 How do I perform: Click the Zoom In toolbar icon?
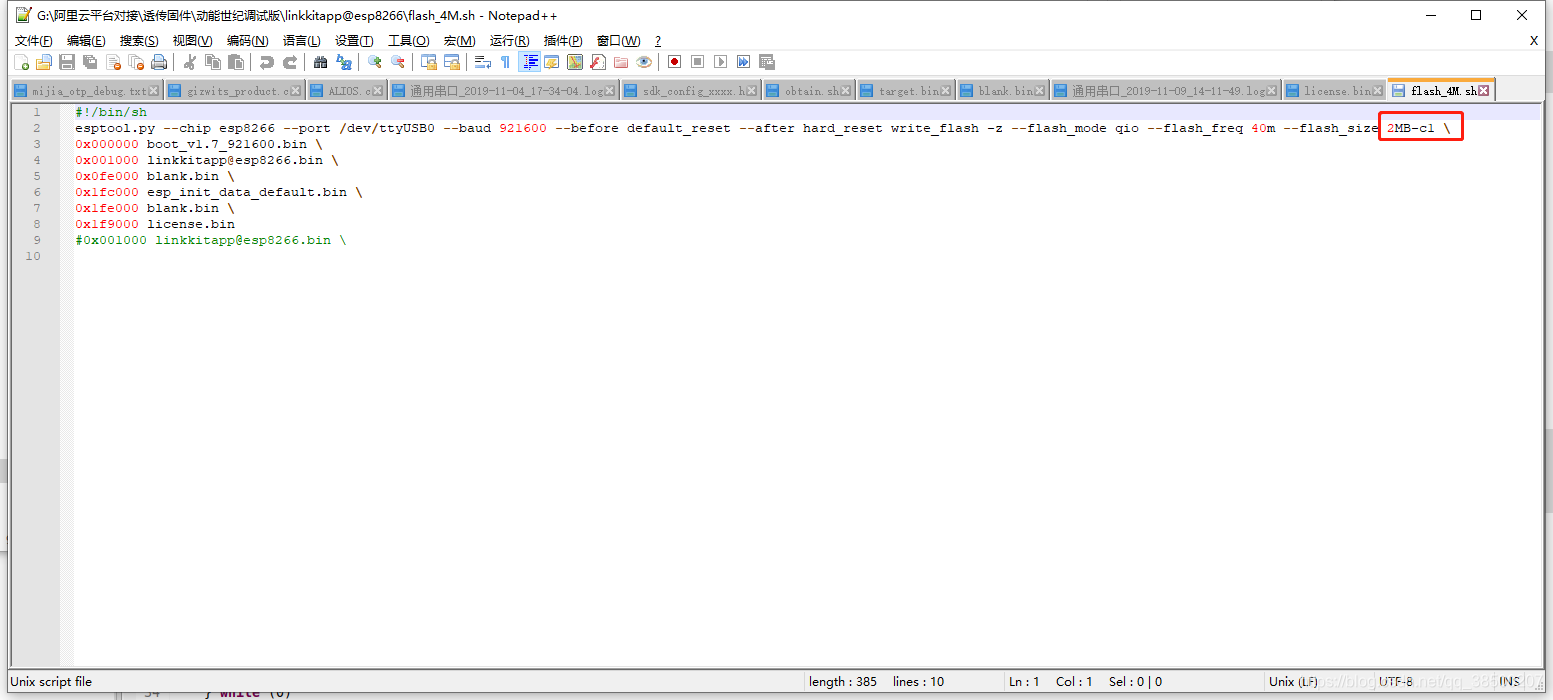(x=374, y=62)
